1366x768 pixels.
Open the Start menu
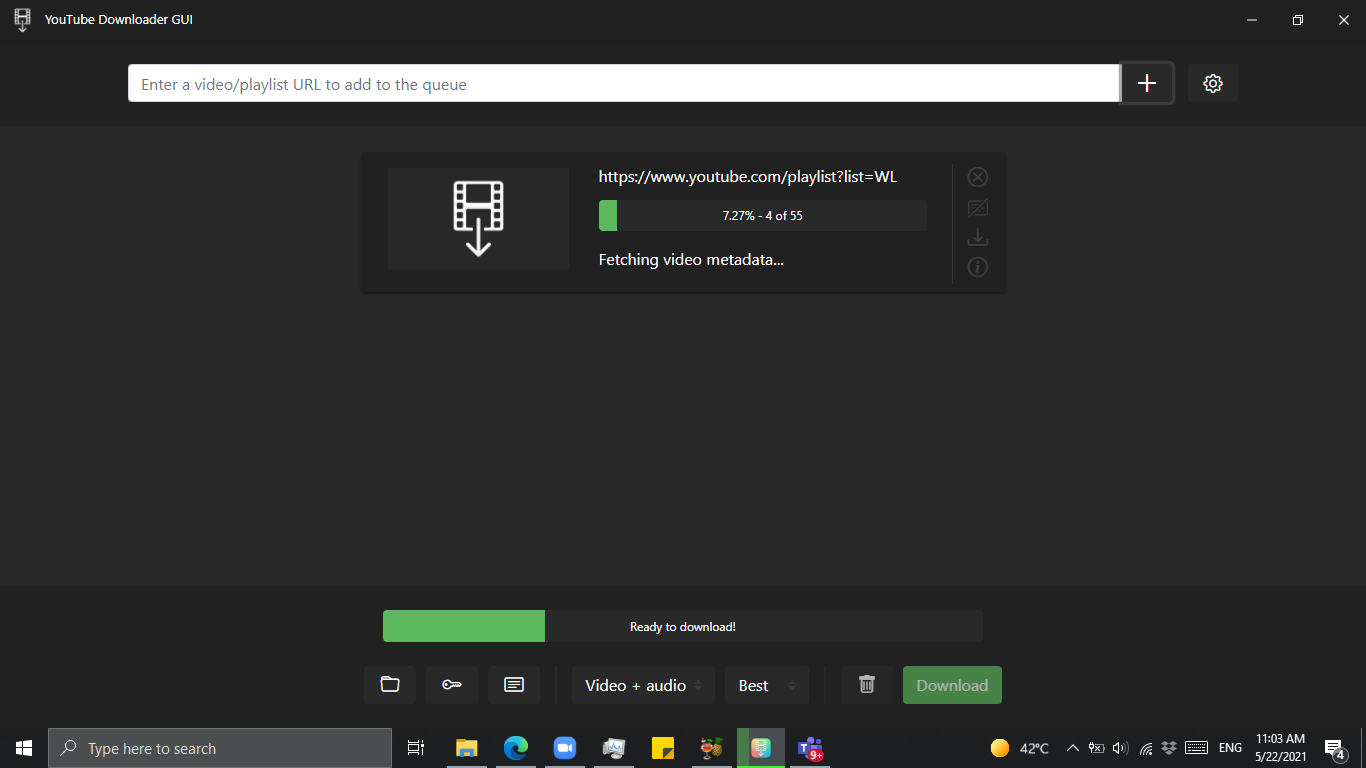pos(22,747)
